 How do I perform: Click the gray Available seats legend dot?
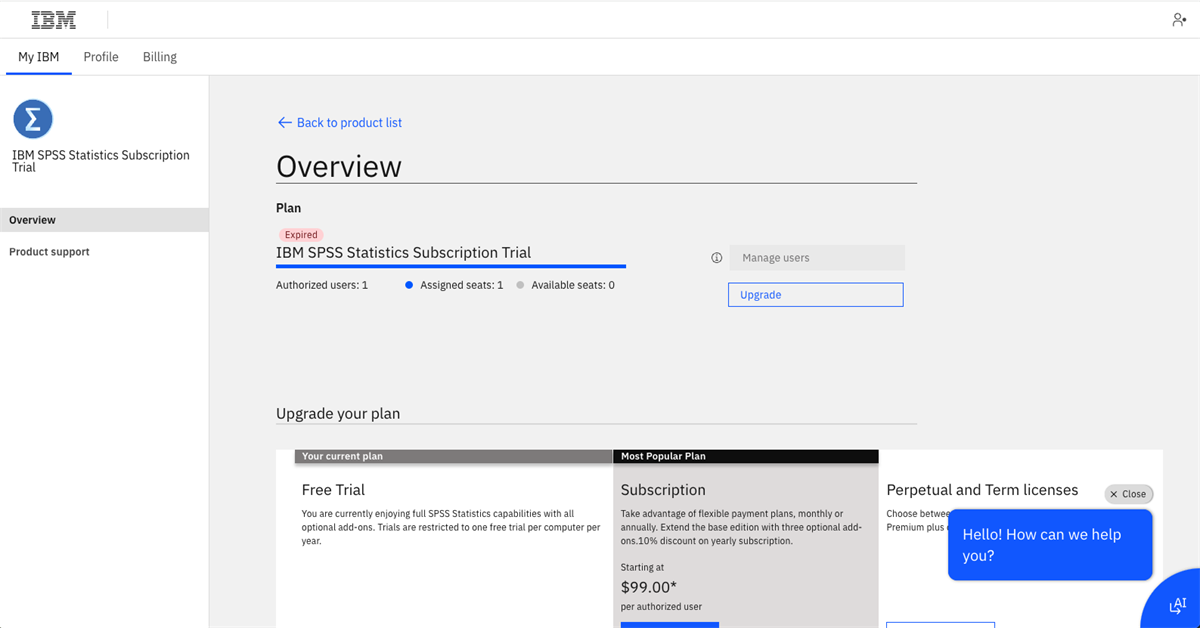(x=520, y=286)
